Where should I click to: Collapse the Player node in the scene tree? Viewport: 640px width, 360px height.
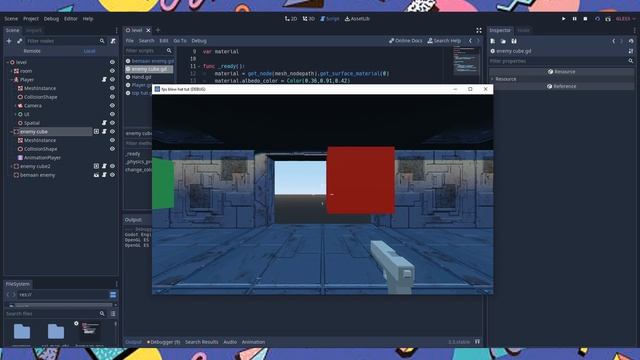point(11,80)
